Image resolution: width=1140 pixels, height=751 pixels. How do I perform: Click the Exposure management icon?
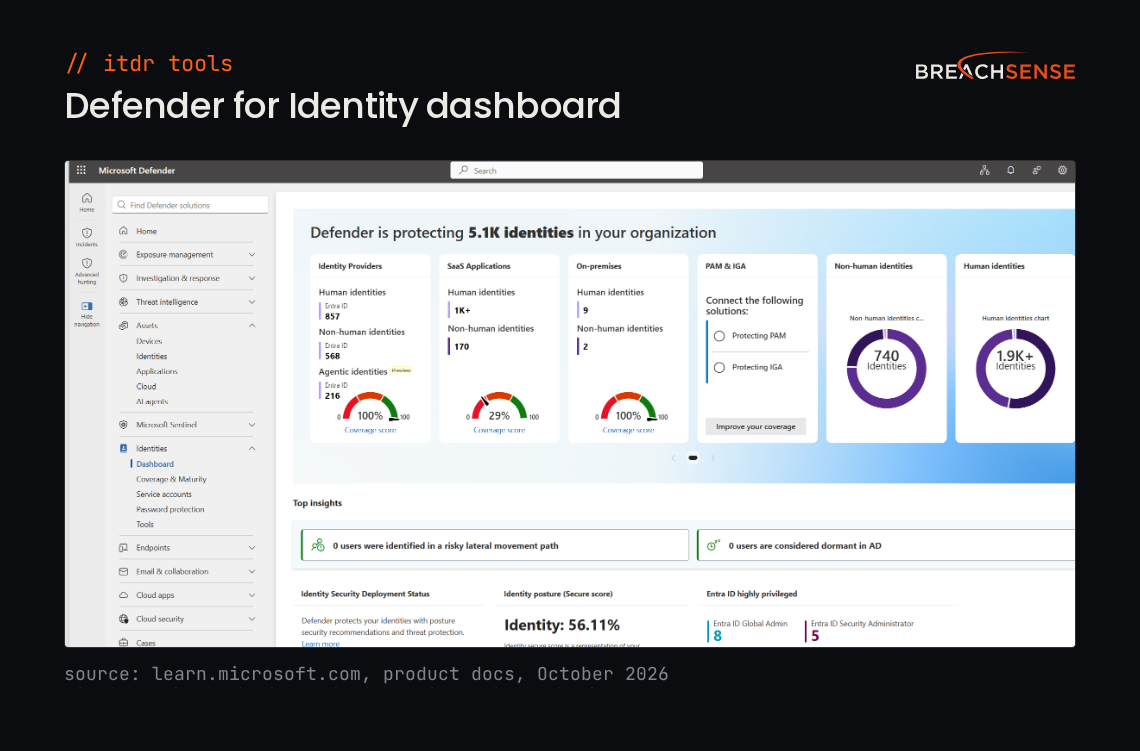[123, 254]
